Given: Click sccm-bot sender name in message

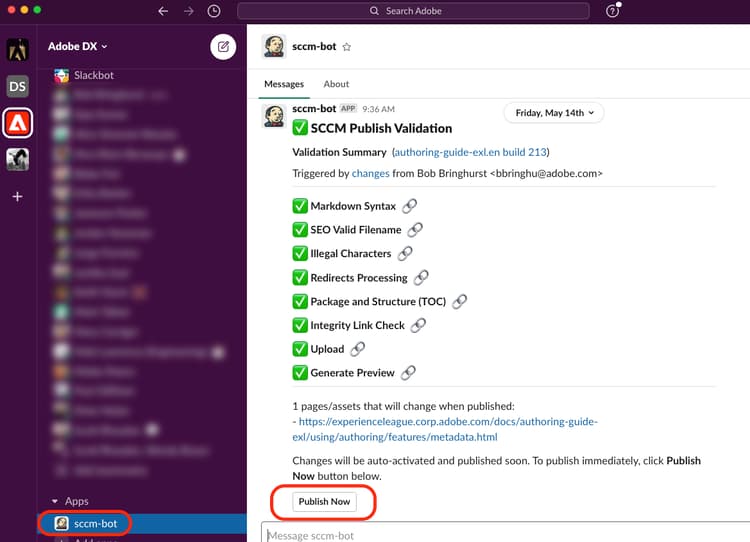Looking at the screenshot, I should click(x=314, y=109).
